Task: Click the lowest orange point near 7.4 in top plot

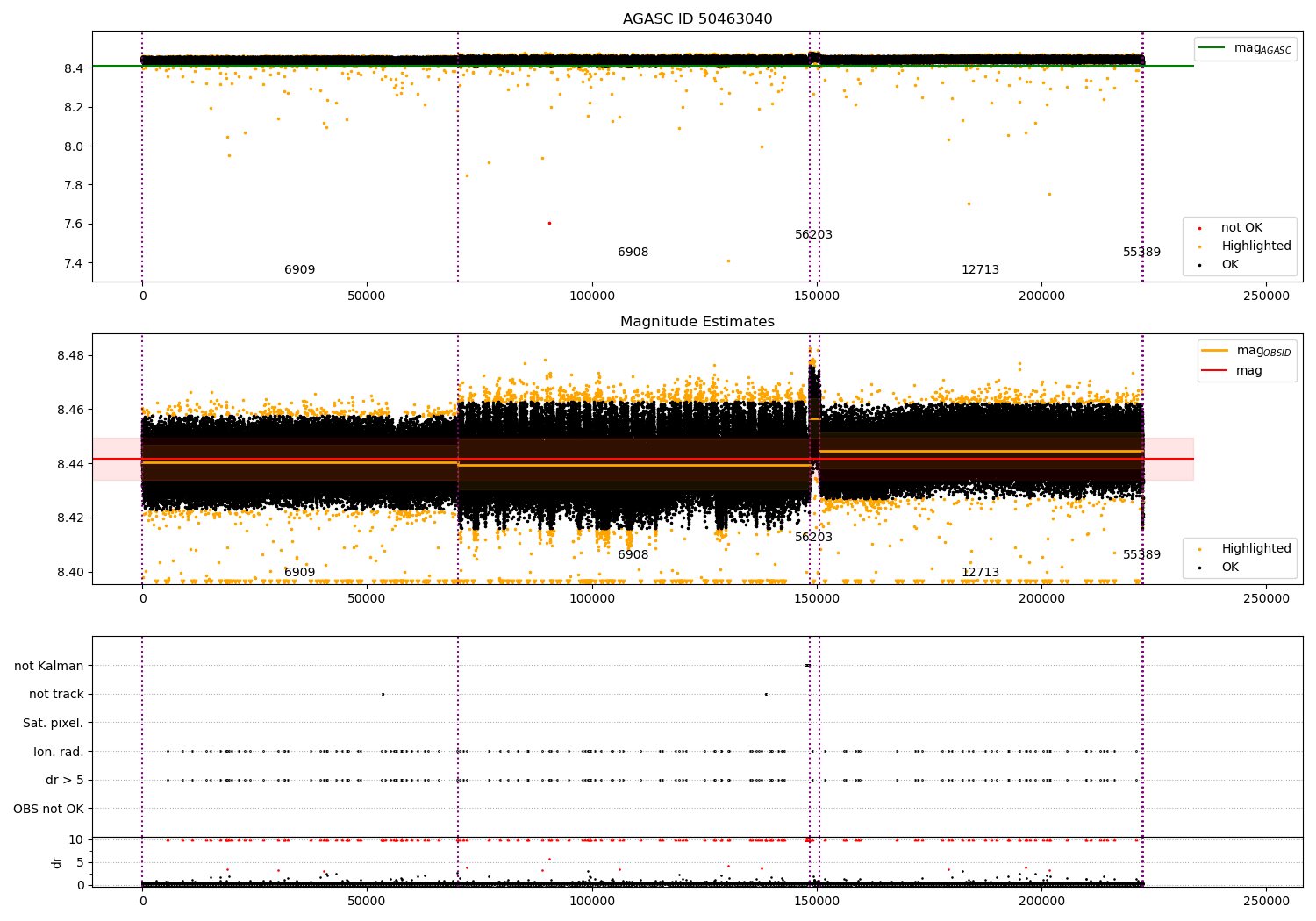Action: [x=728, y=261]
